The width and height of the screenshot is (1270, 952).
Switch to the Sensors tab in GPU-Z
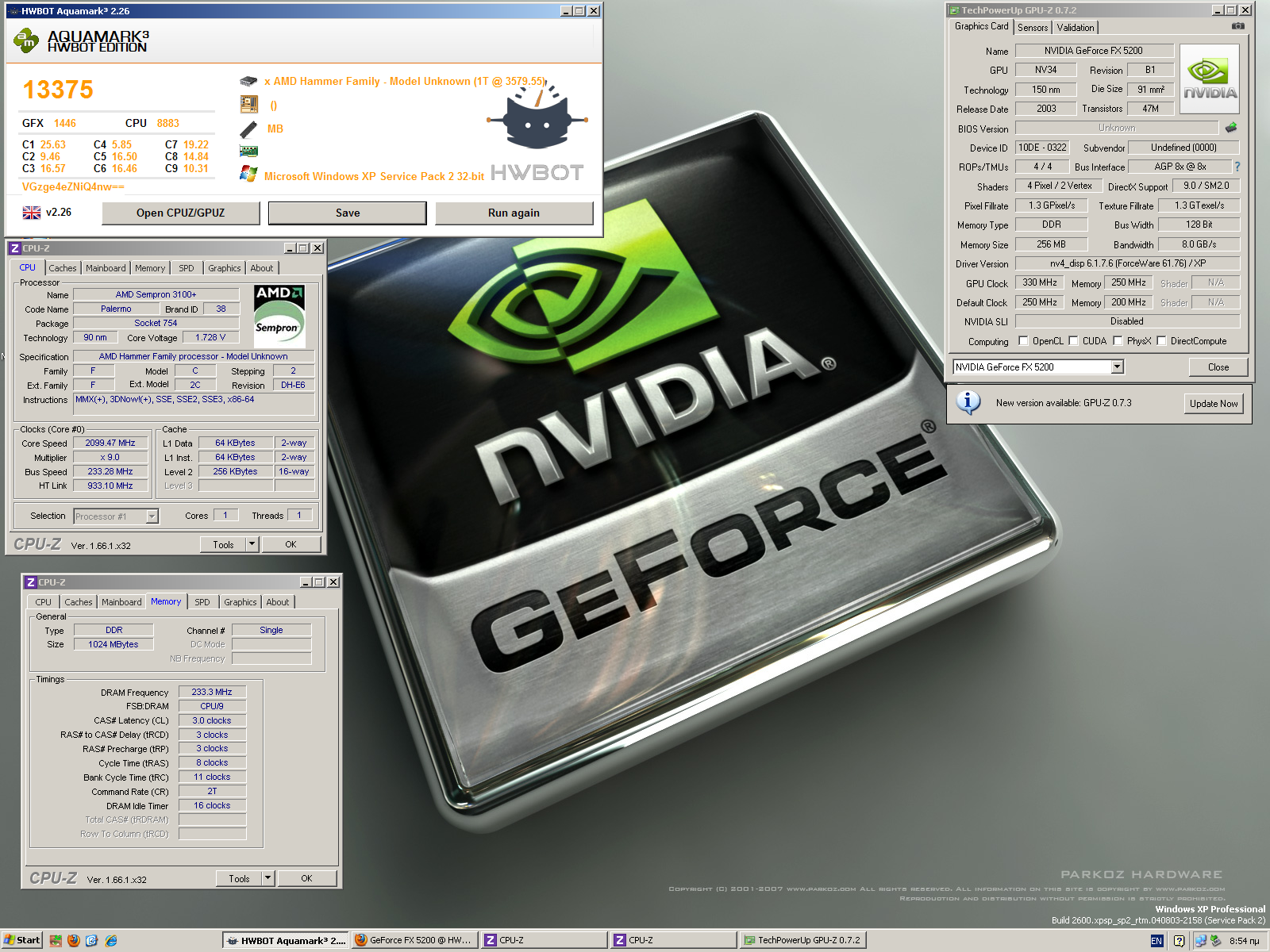coord(1033,28)
